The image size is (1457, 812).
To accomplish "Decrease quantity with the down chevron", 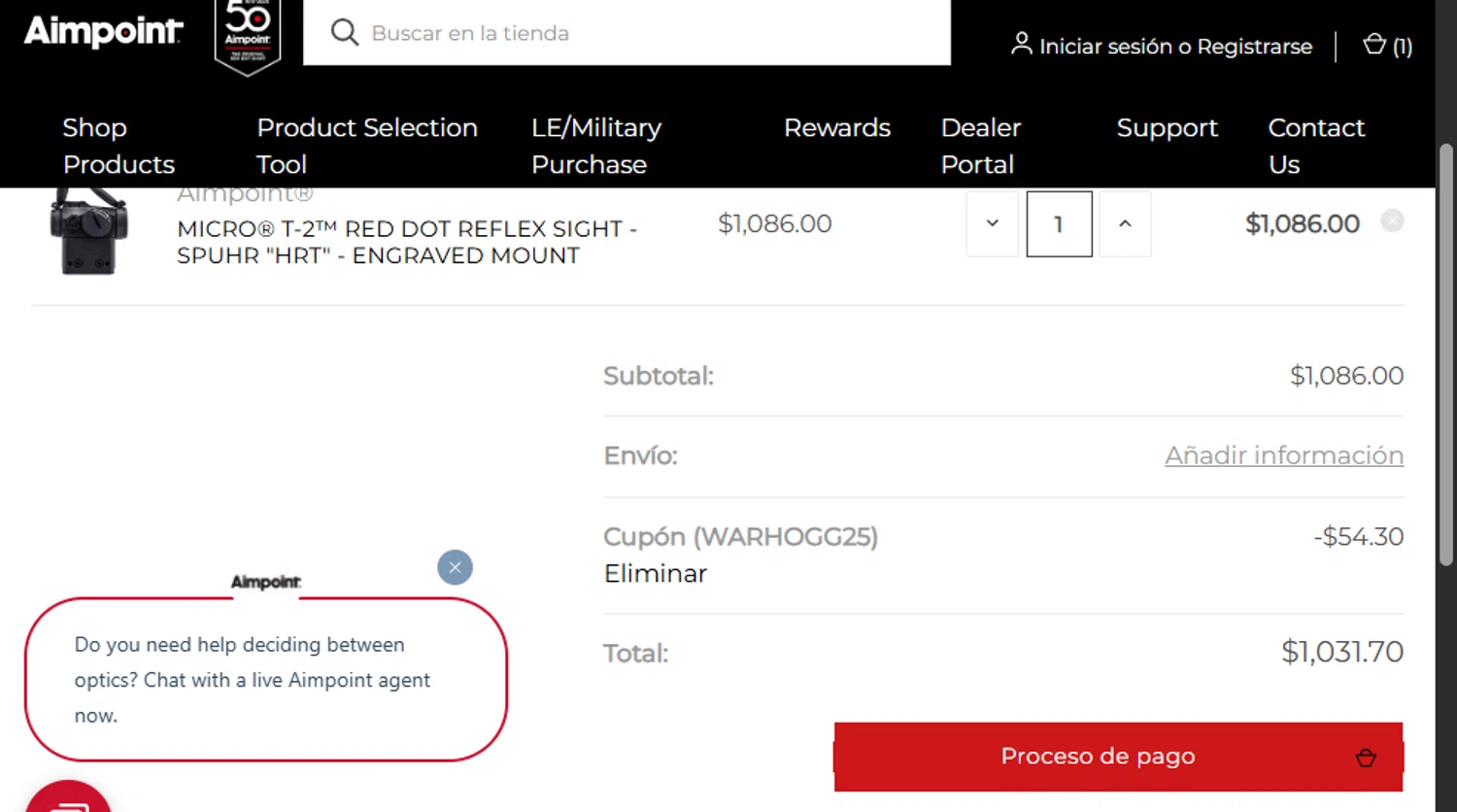I will [x=992, y=223].
